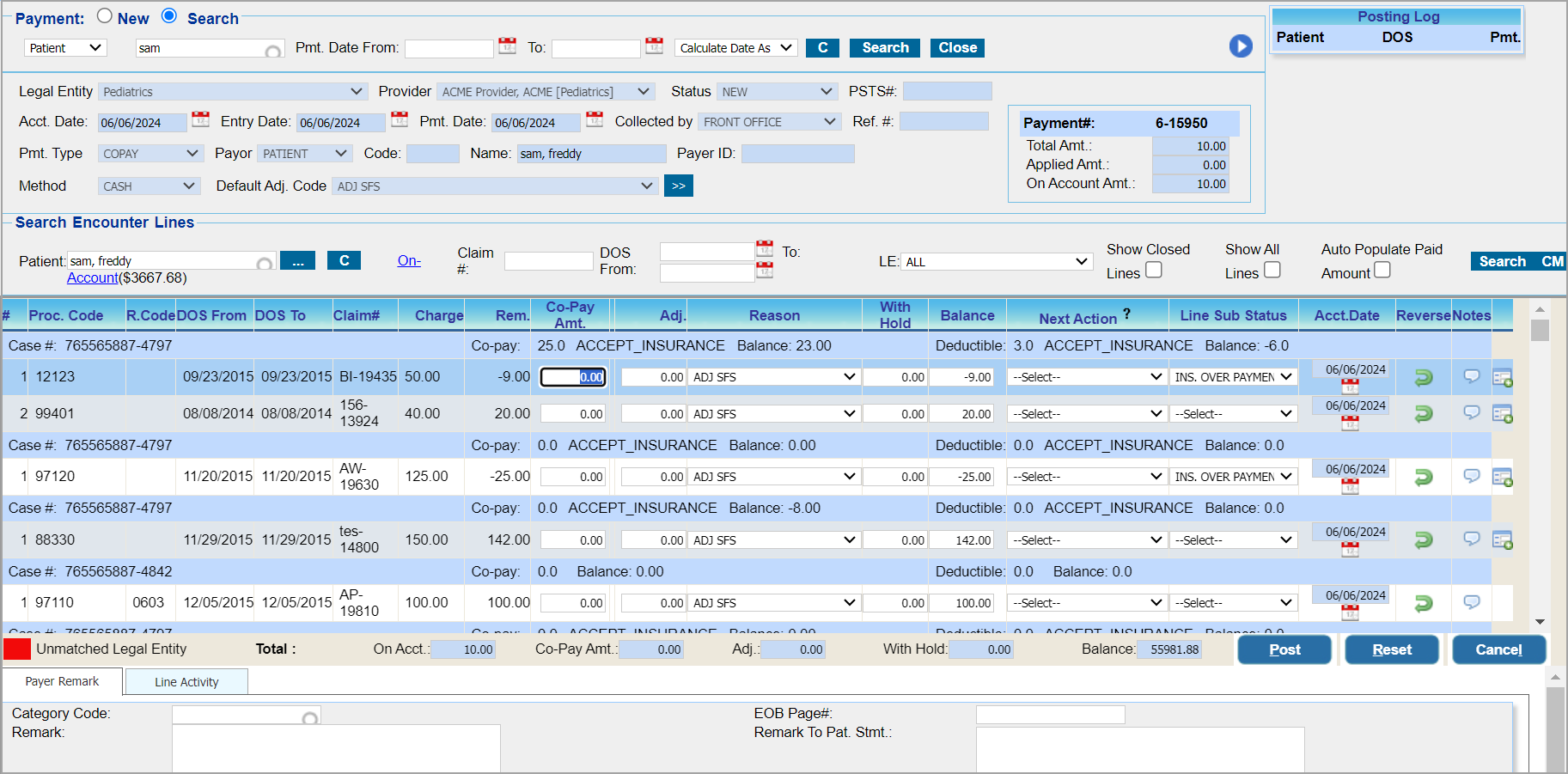
Task: Click the red Unmatched Legal Entity swatch
Action: coord(17,649)
